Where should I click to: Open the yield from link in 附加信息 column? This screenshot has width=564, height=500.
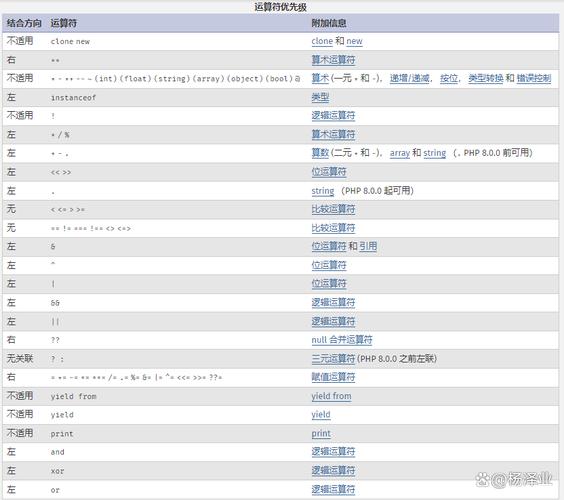(331, 396)
